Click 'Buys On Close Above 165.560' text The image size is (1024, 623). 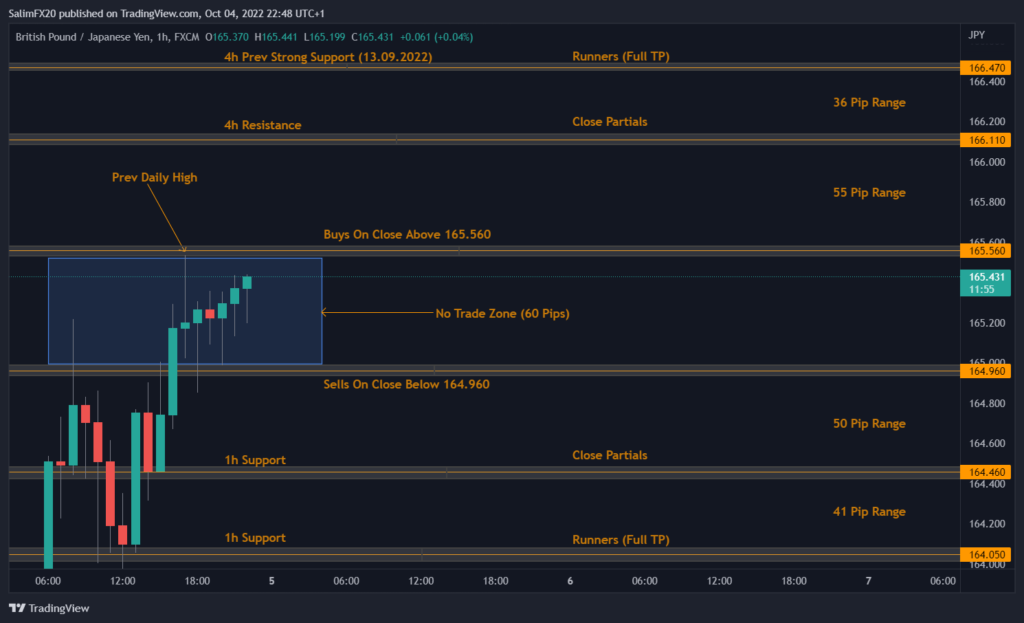[406, 234]
